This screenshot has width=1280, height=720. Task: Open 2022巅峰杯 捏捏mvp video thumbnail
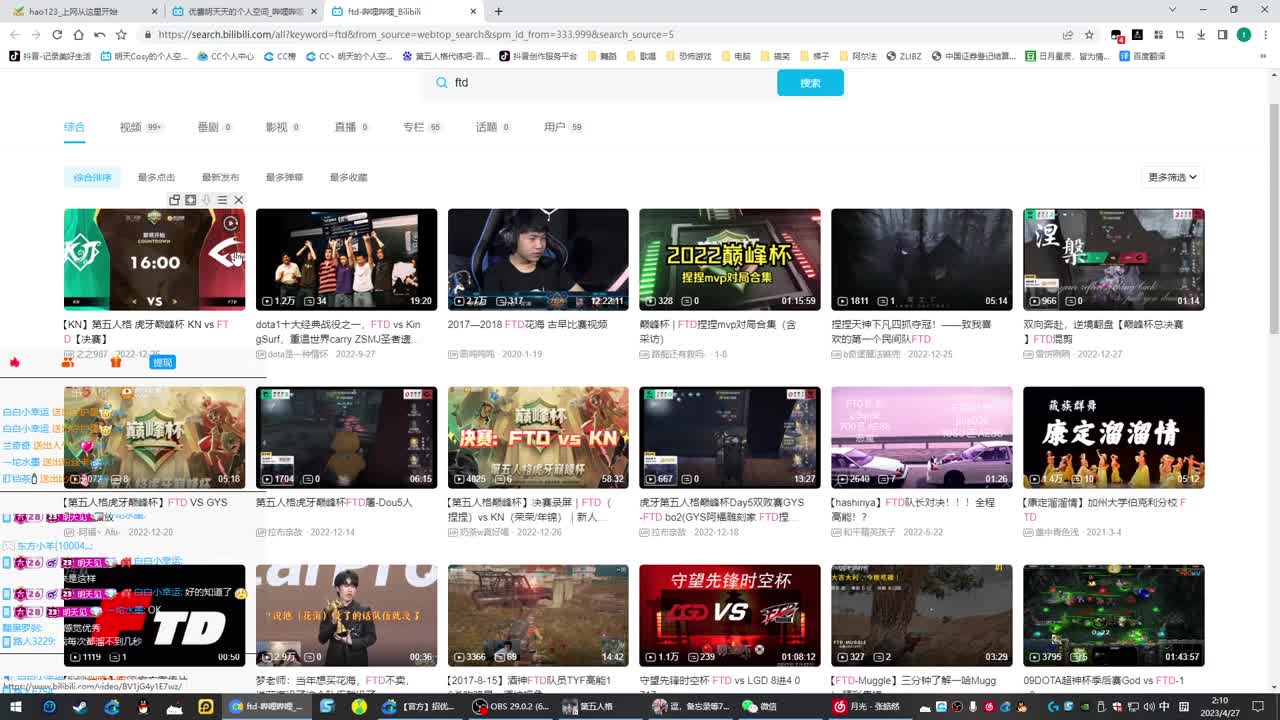[730, 259]
